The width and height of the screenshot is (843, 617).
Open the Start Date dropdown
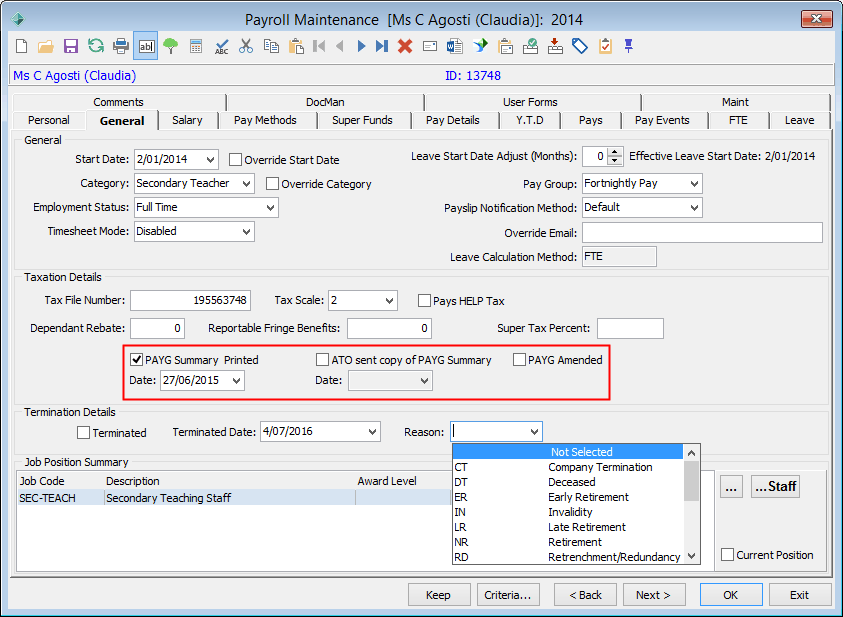(210, 160)
